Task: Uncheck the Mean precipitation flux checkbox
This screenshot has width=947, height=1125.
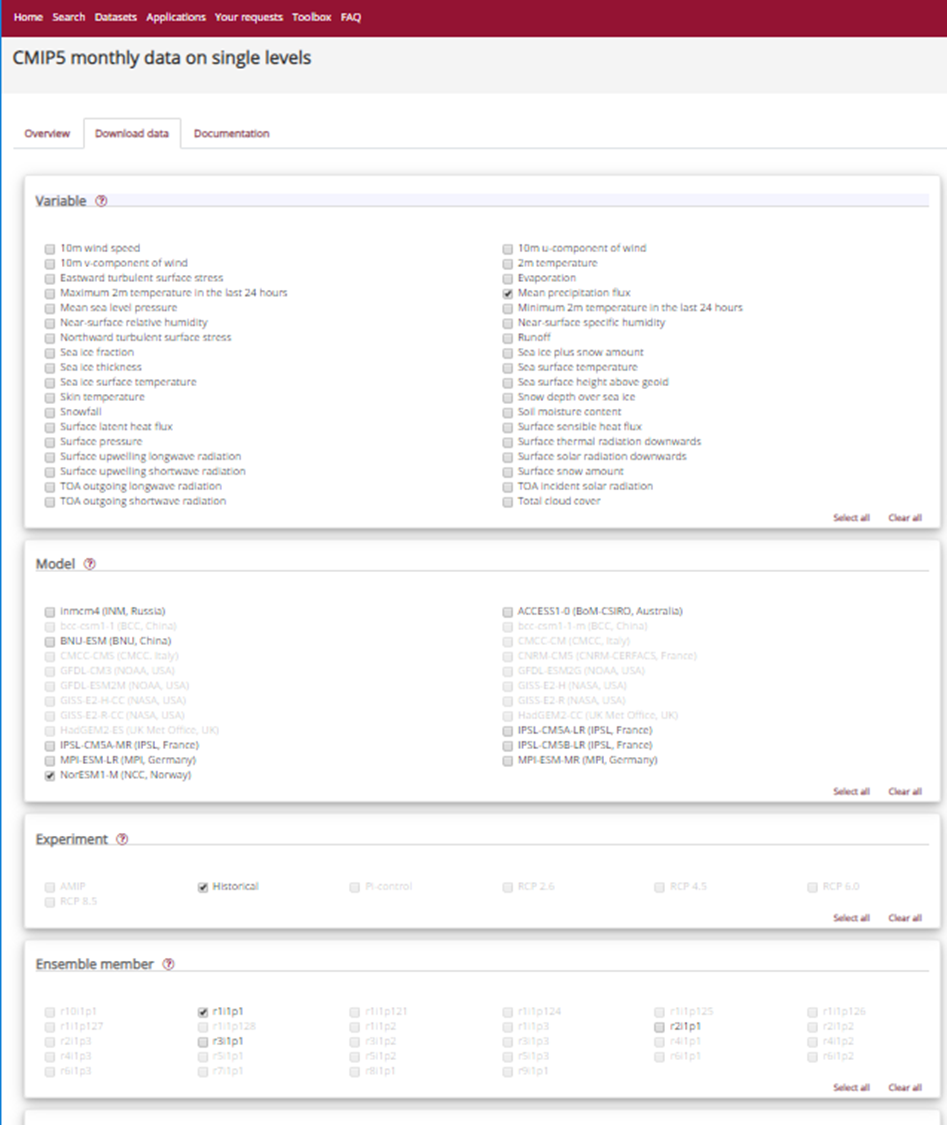Action: [508, 293]
